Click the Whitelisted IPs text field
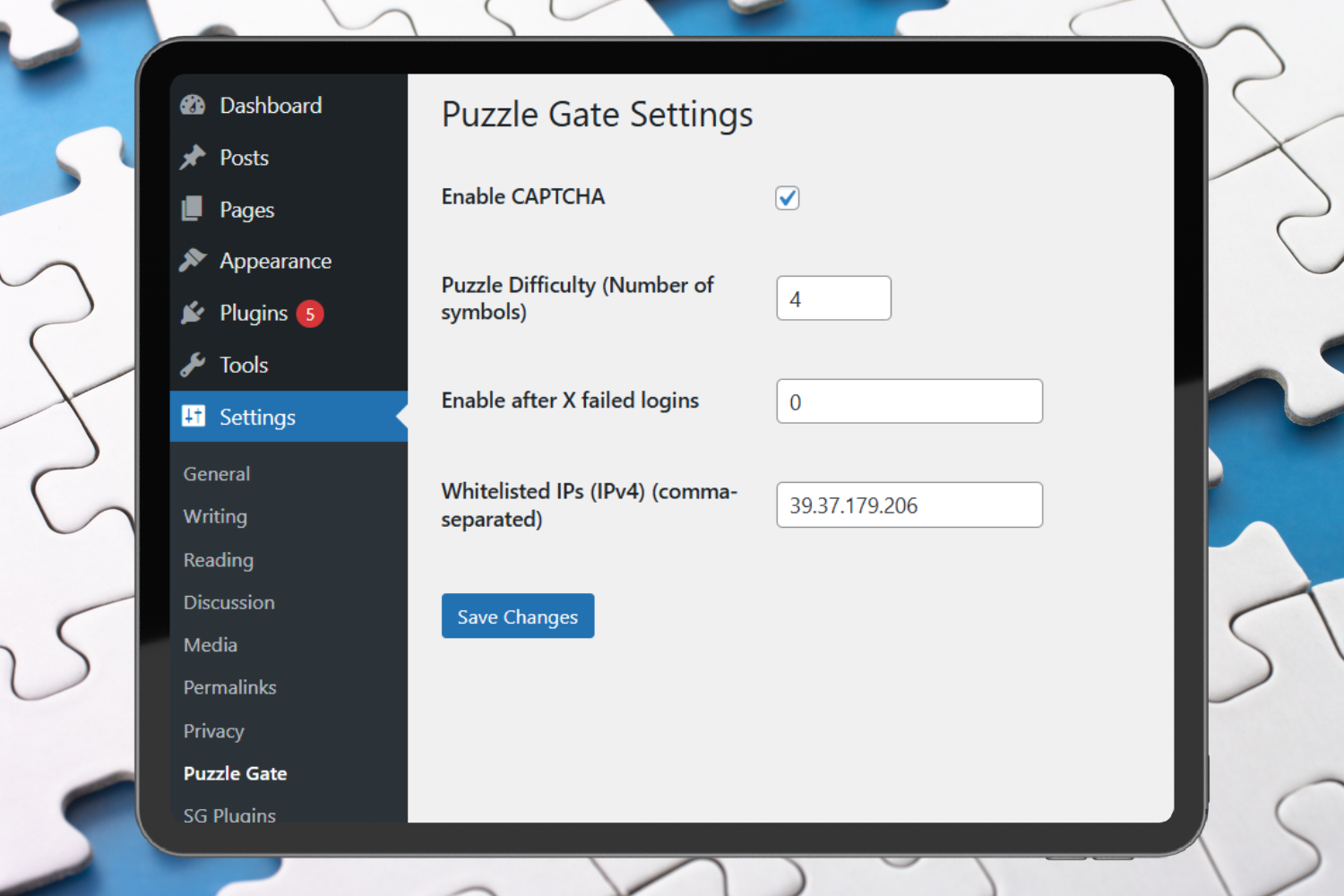The height and width of the screenshot is (896, 1344). pos(909,505)
